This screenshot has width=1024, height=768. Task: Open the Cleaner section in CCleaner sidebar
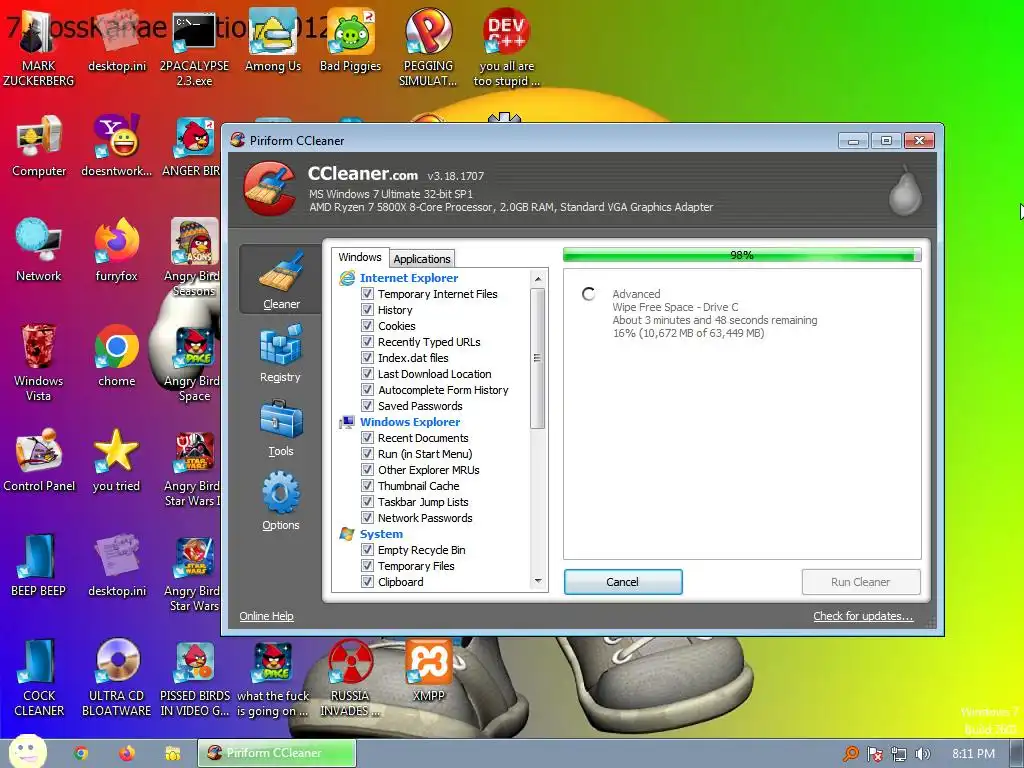pos(281,280)
